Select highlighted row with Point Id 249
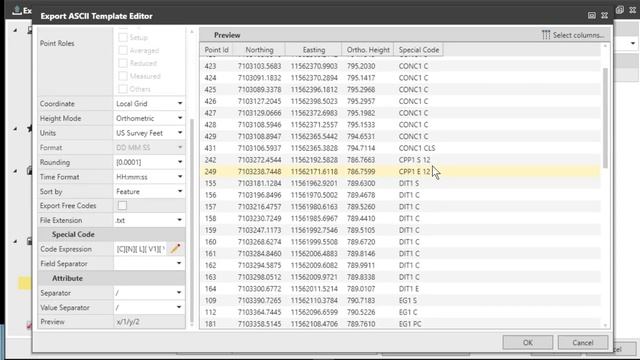Screen dimensions: 640x360 click(400, 171)
